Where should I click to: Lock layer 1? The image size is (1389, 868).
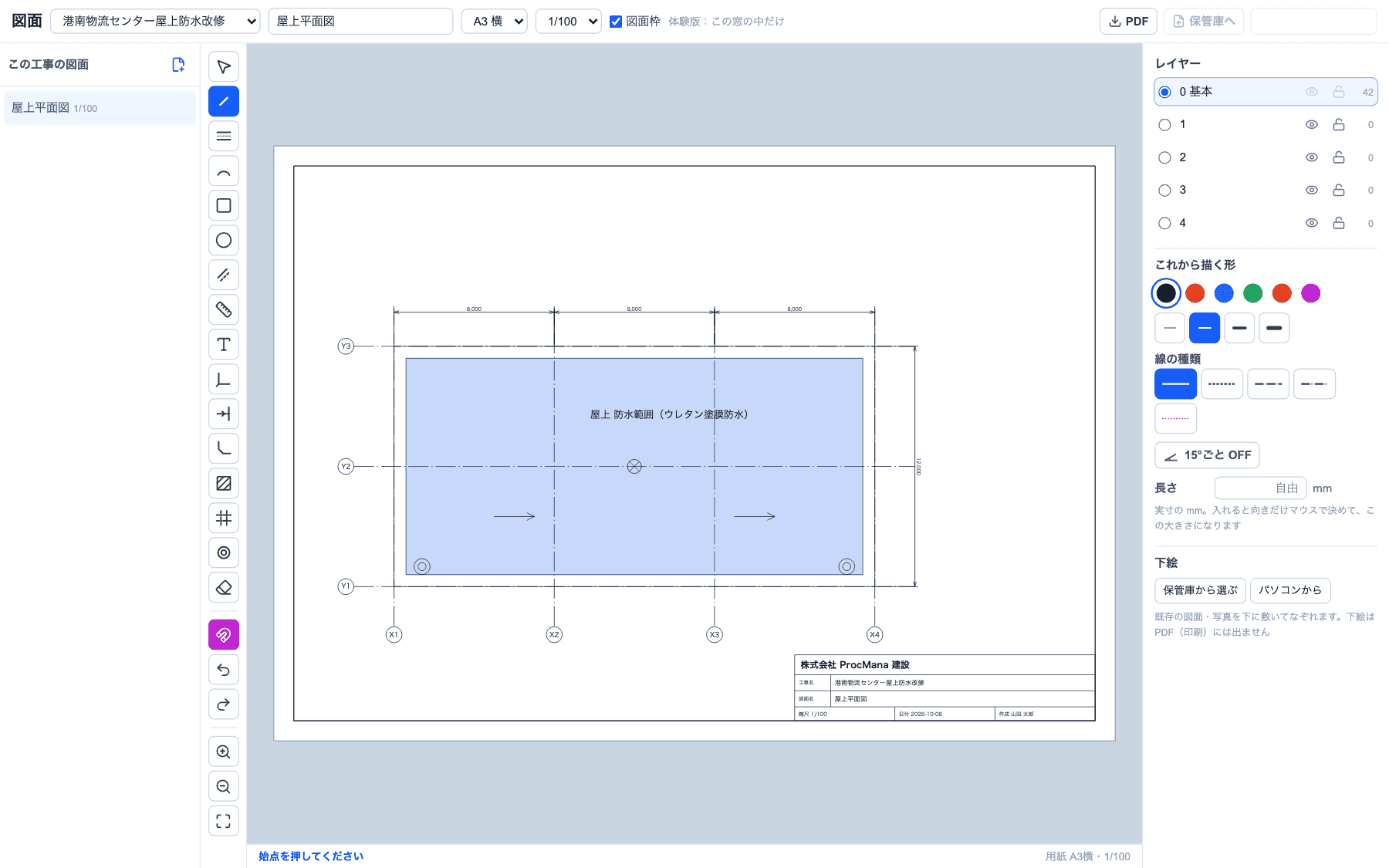click(1339, 124)
